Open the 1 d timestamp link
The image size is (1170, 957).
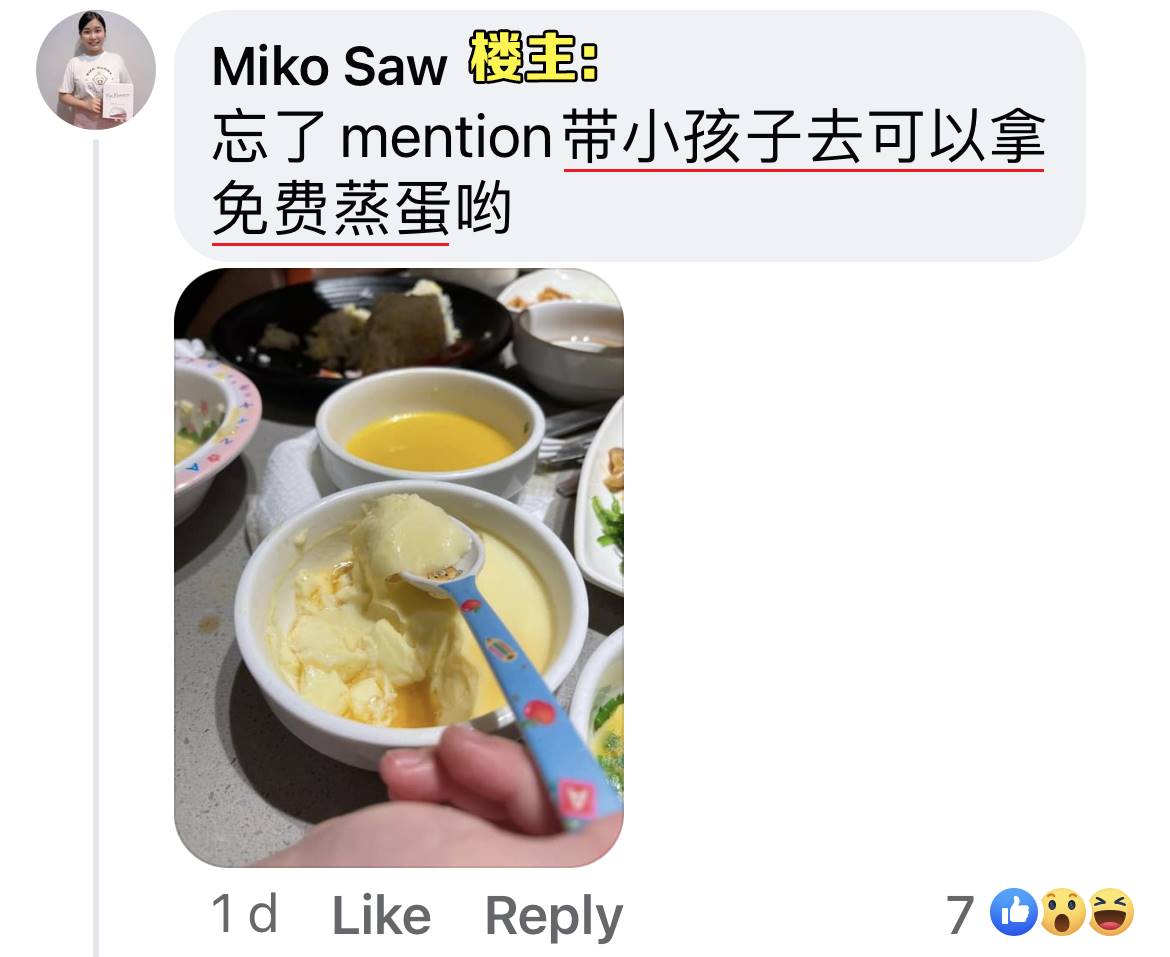pyautogui.click(x=245, y=914)
